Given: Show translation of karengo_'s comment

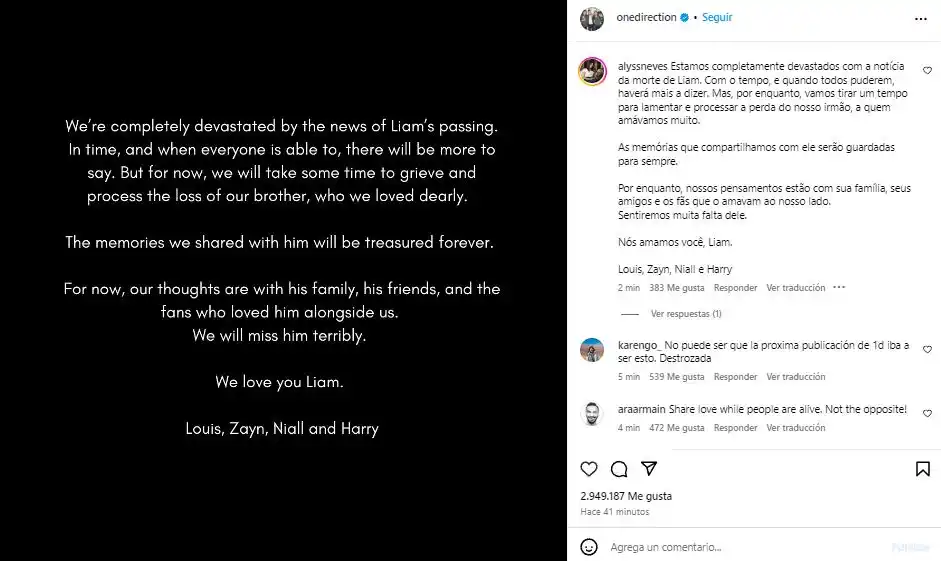Looking at the screenshot, I should coord(796,377).
